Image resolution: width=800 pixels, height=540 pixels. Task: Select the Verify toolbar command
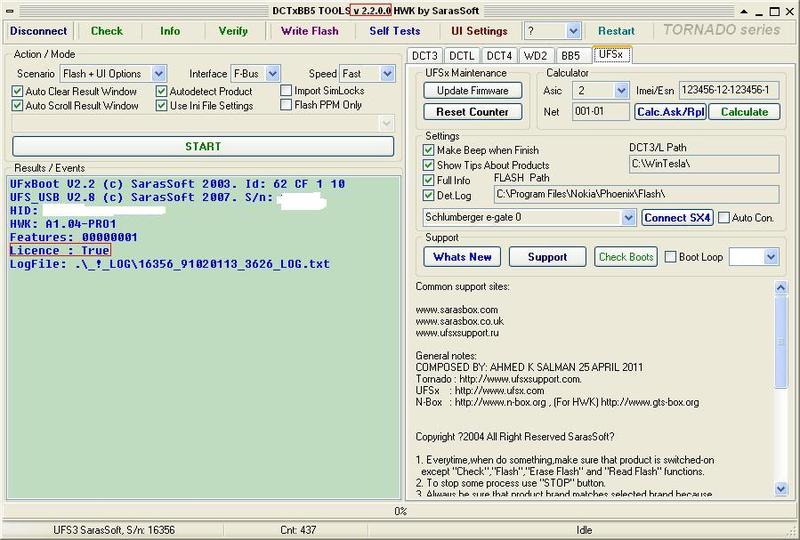click(233, 31)
